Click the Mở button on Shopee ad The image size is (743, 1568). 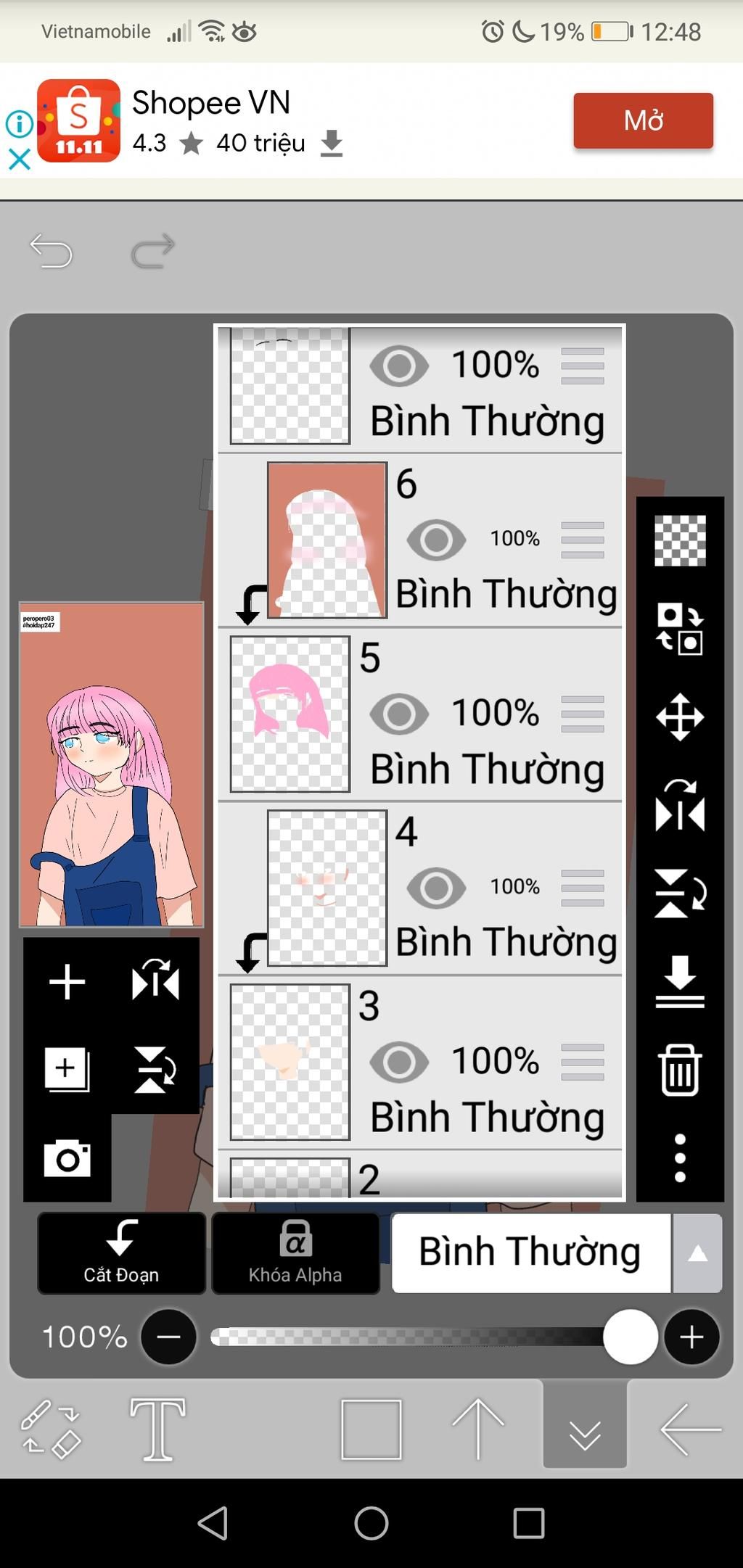tap(644, 120)
